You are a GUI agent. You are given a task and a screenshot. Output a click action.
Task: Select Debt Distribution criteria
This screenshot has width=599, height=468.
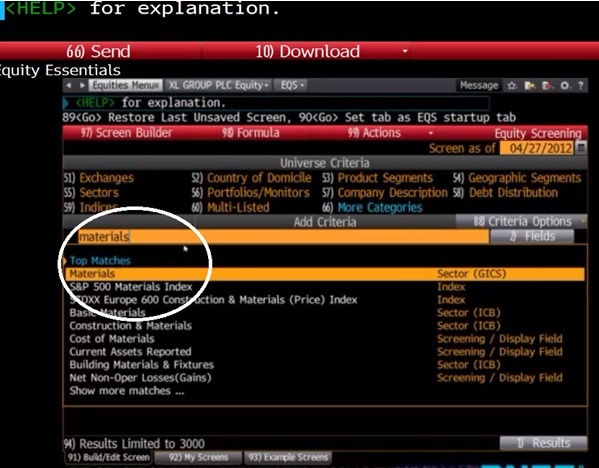pyautogui.click(x=506, y=193)
